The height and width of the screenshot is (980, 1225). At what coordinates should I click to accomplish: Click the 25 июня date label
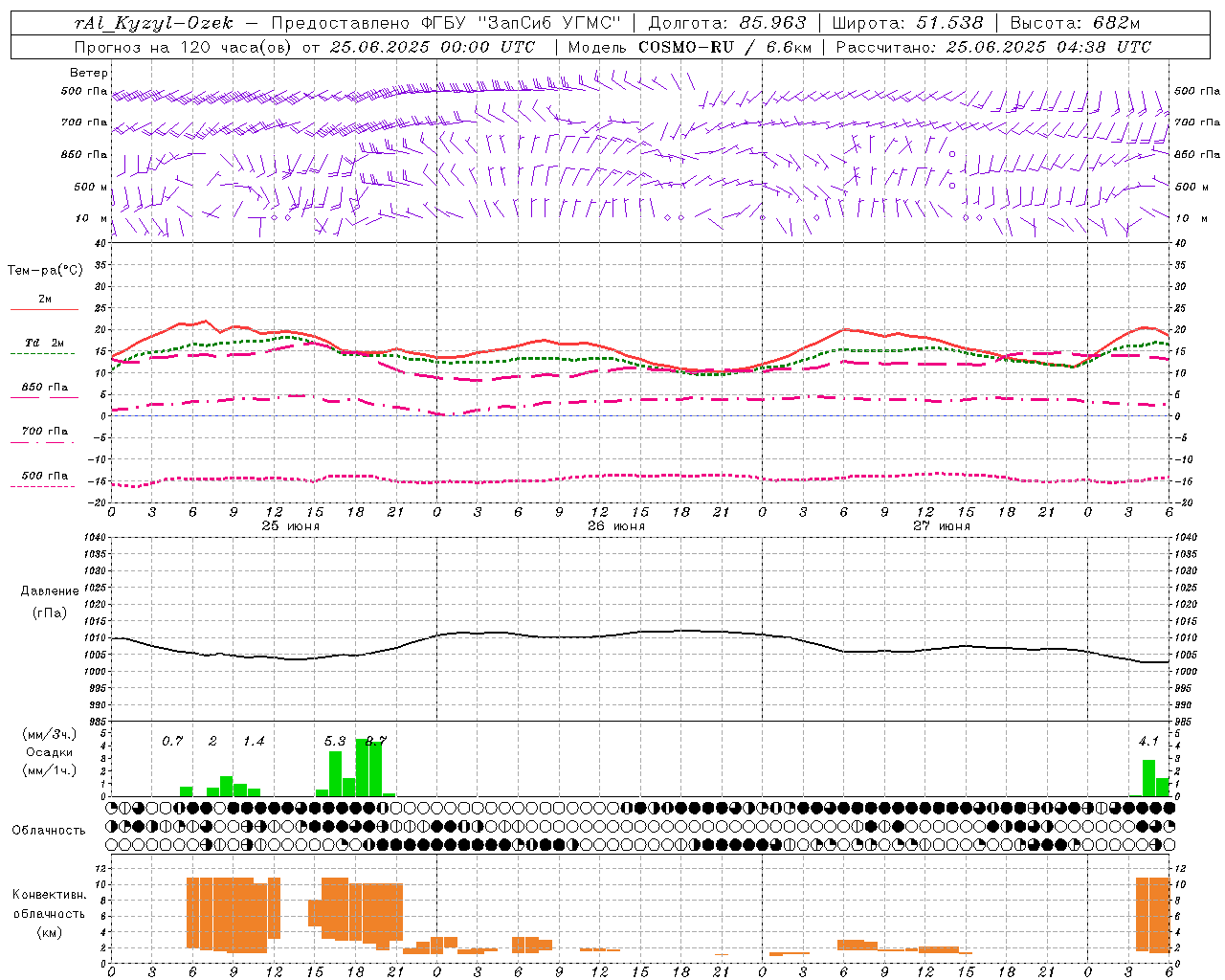[291, 526]
